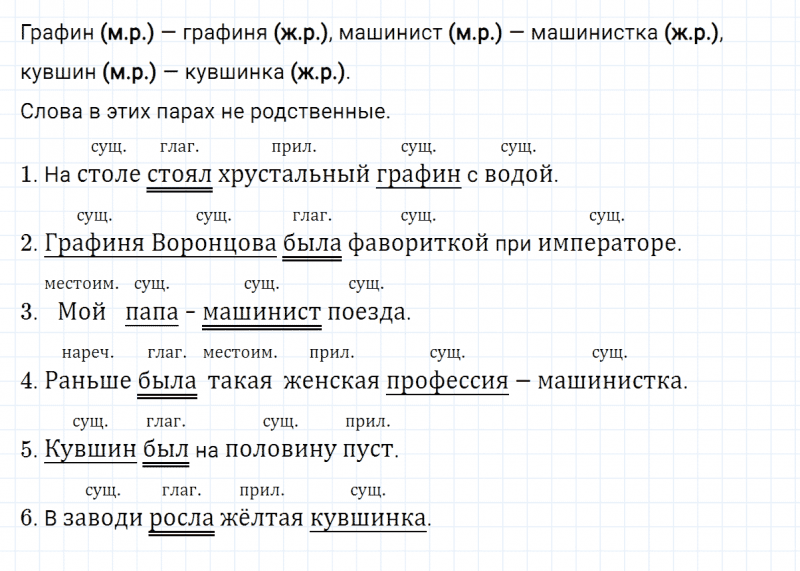Screen dimensions: 800x571
Task: Click the surname 'Воронцова'
Action: (214, 243)
